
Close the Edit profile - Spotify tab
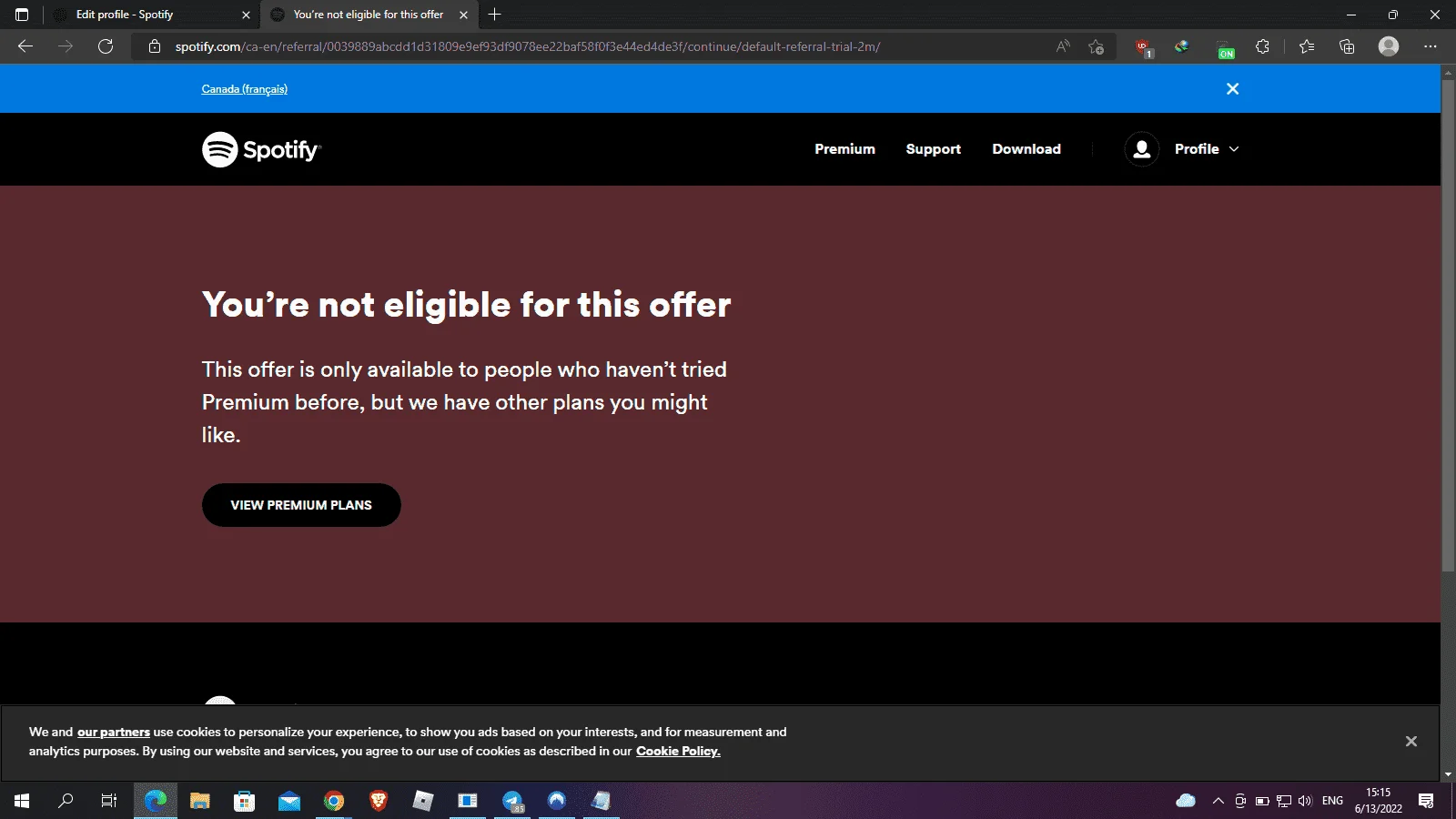[246, 15]
